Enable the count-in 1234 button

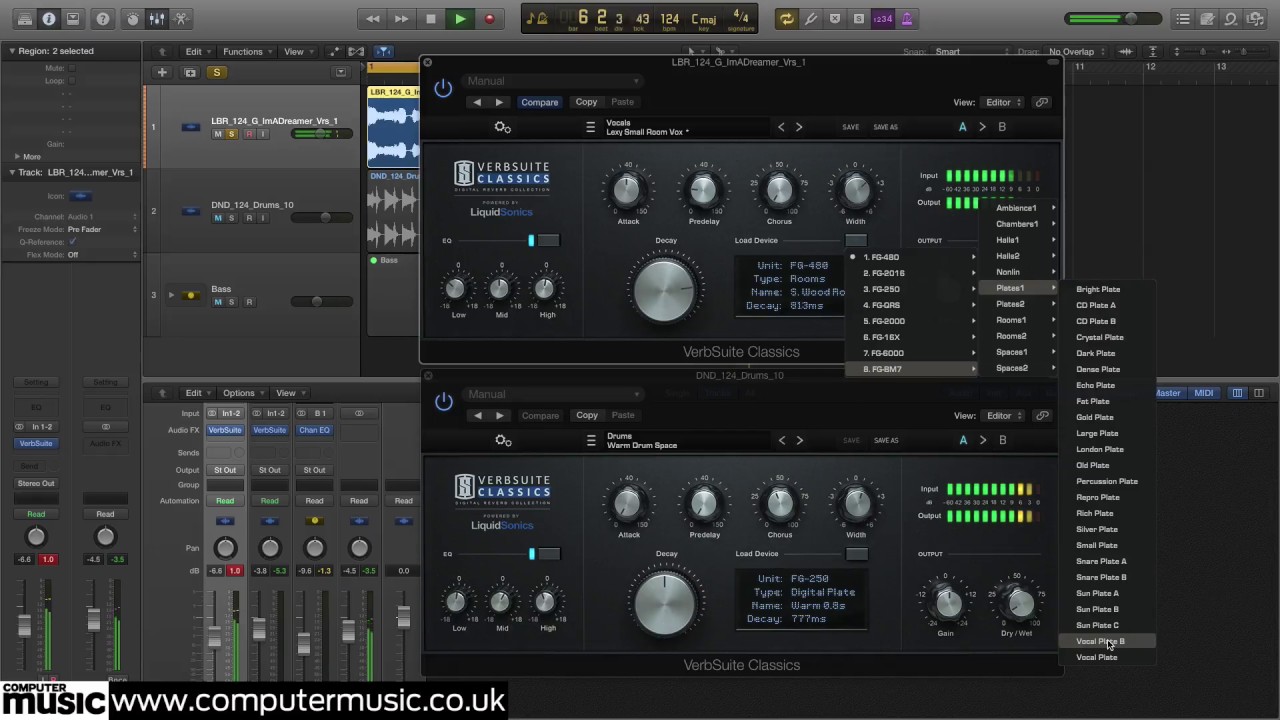pyautogui.click(x=882, y=19)
